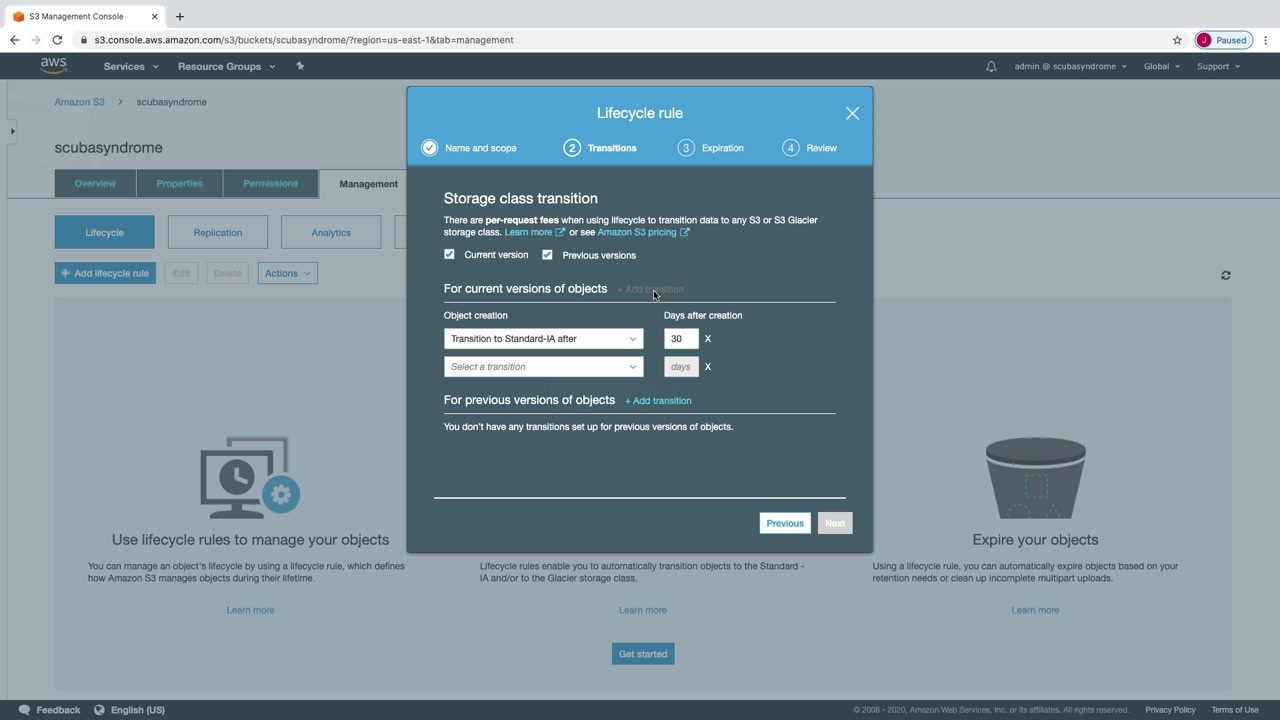Switch to the Permissions tab
The height and width of the screenshot is (720, 1280).
270,184
